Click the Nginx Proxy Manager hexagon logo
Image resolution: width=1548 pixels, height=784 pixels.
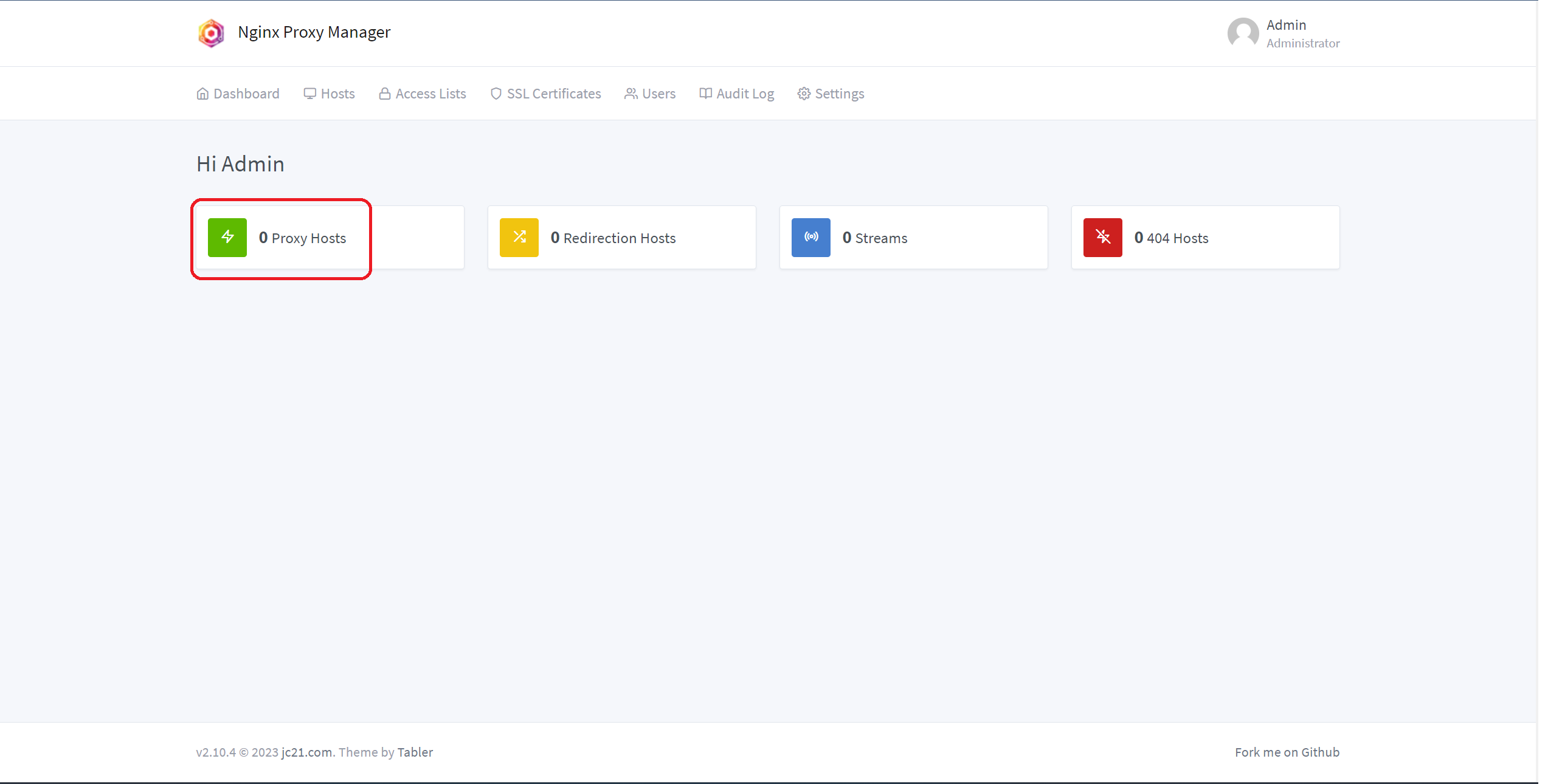(x=211, y=33)
